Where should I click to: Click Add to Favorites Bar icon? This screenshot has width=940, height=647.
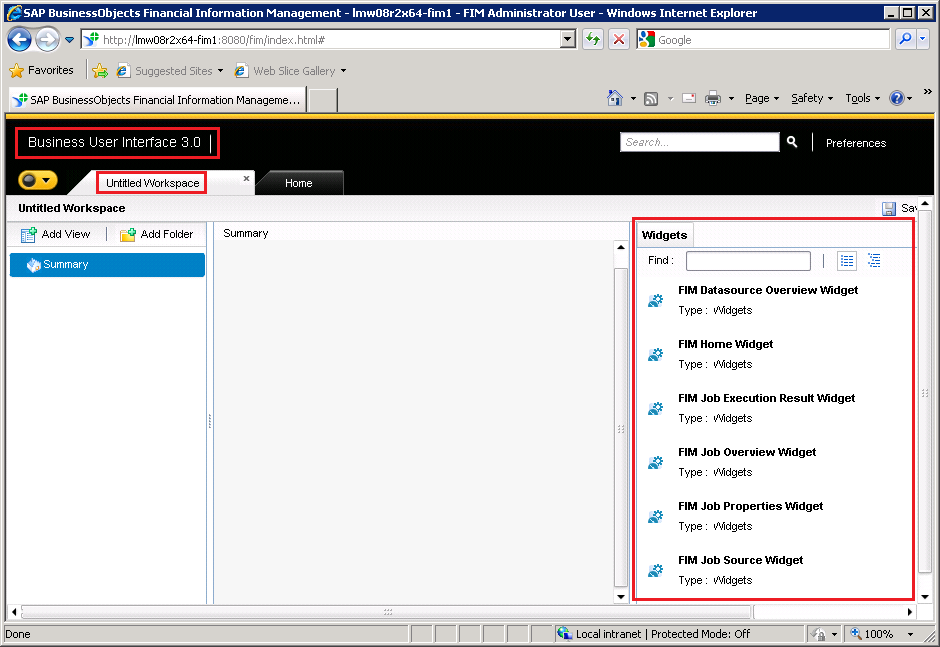100,71
